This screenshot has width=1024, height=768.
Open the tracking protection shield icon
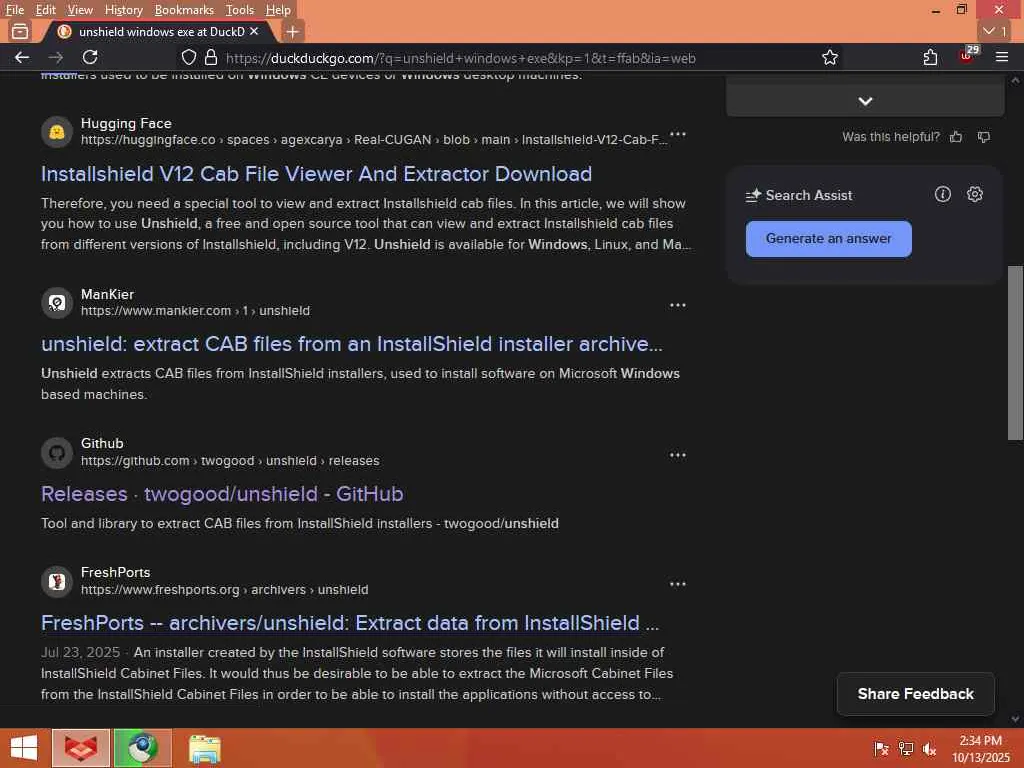tap(189, 57)
